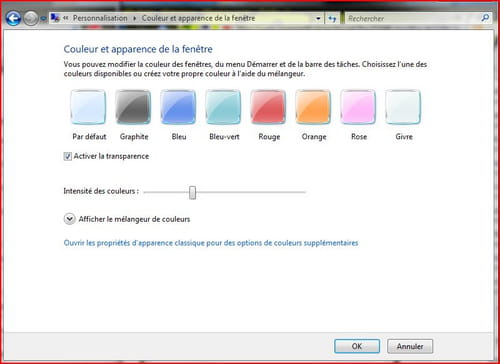Click the OK button

pyautogui.click(x=357, y=346)
